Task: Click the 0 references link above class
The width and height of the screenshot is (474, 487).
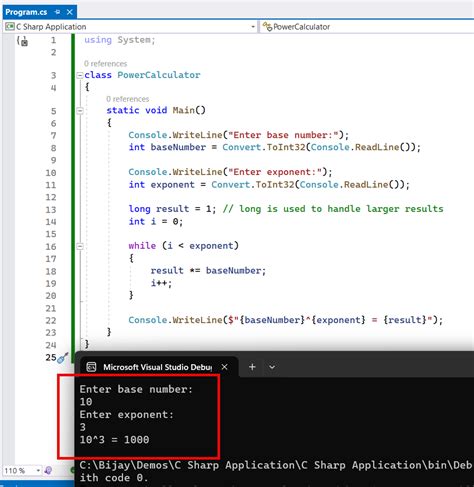Action: click(105, 64)
